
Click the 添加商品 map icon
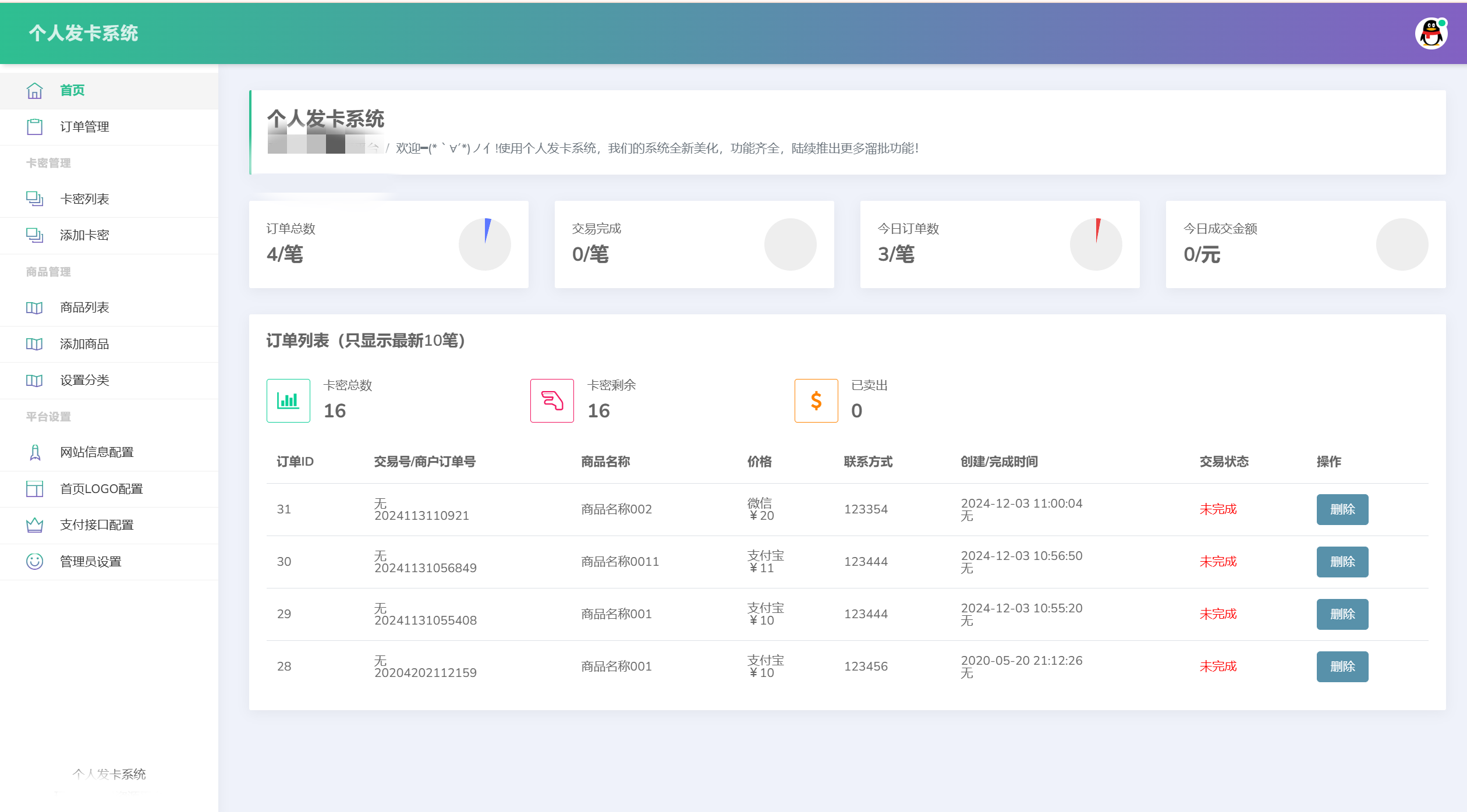(x=34, y=344)
